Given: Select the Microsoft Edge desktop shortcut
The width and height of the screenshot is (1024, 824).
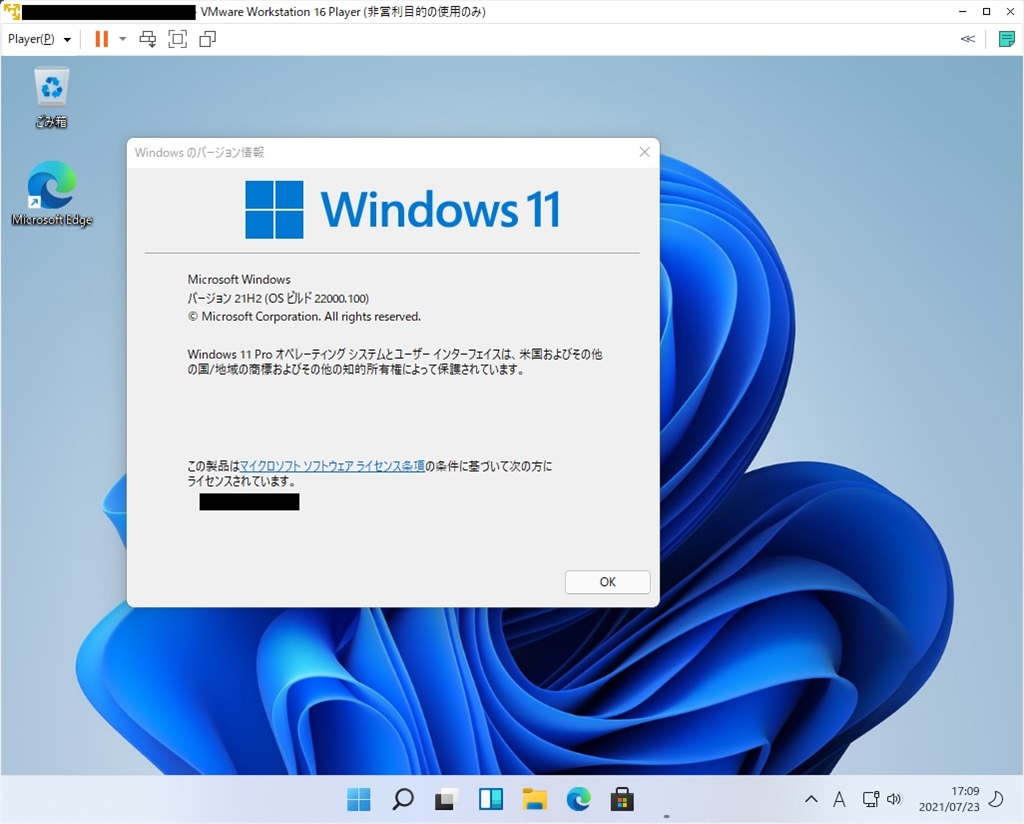Looking at the screenshot, I should [x=52, y=194].
